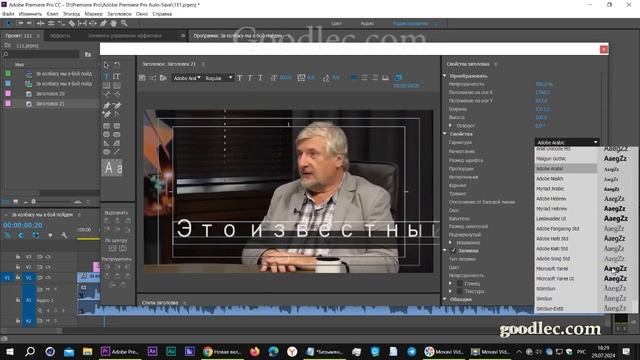This screenshot has height=360, width=640.
Task: Select the Pen tool in titler
Action: [x=107, y=105]
